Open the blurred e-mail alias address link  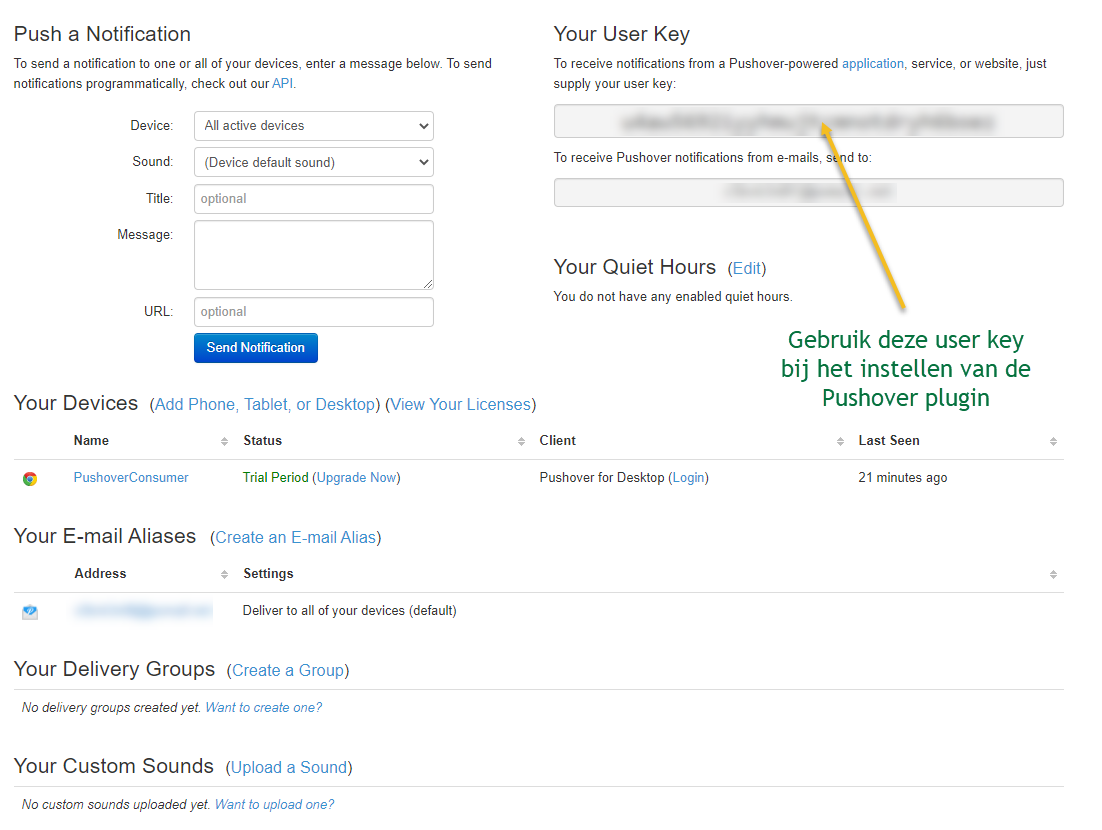[x=143, y=611]
